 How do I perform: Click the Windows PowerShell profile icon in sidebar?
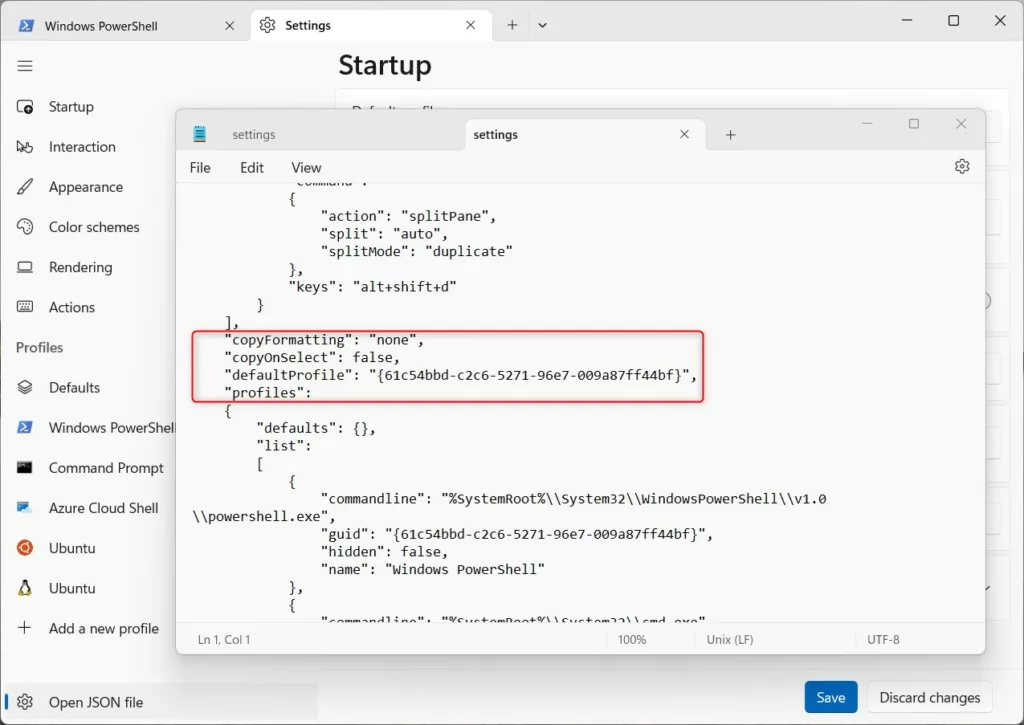[25, 427]
